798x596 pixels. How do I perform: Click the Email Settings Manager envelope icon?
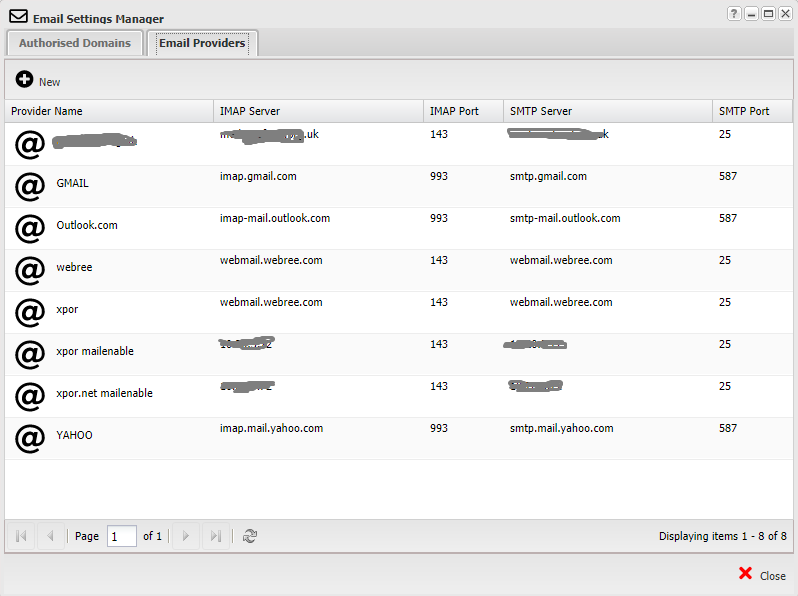coord(19,16)
